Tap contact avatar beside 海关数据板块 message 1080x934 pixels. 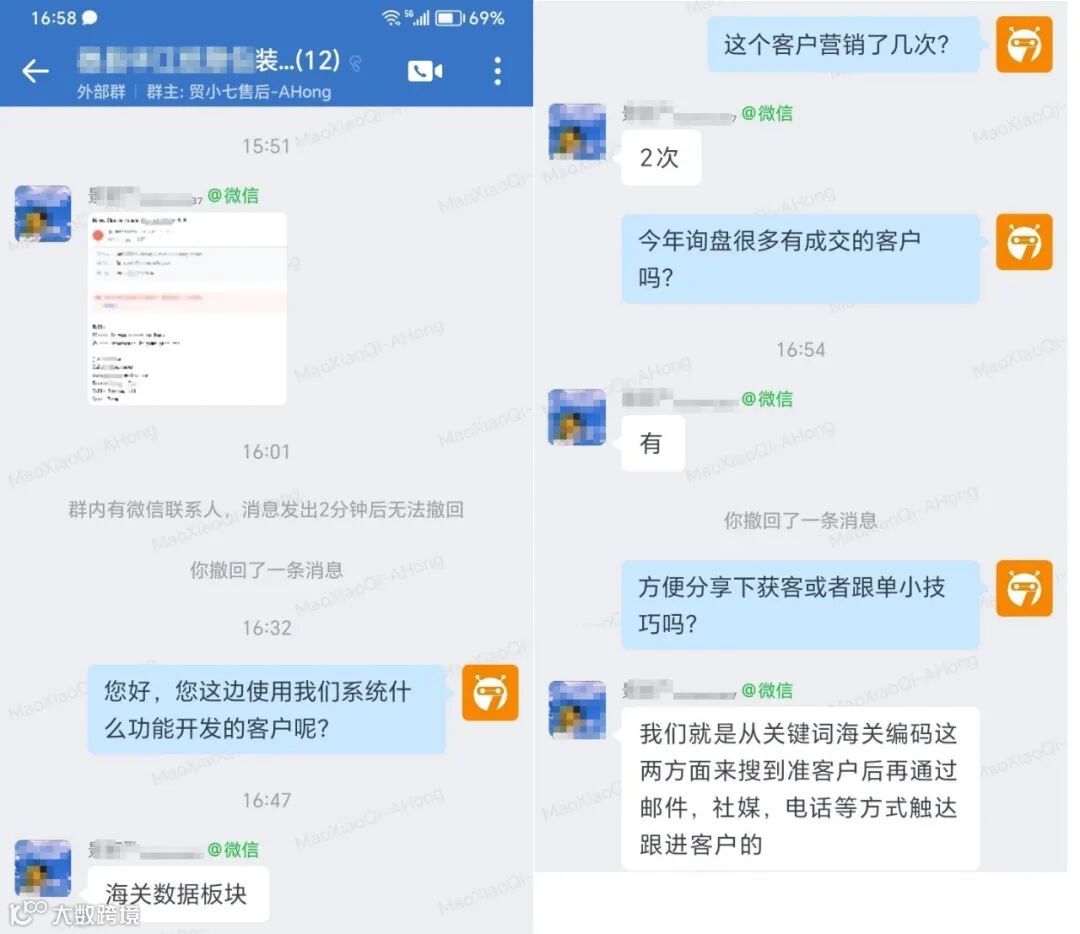pyautogui.click(x=43, y=867)
